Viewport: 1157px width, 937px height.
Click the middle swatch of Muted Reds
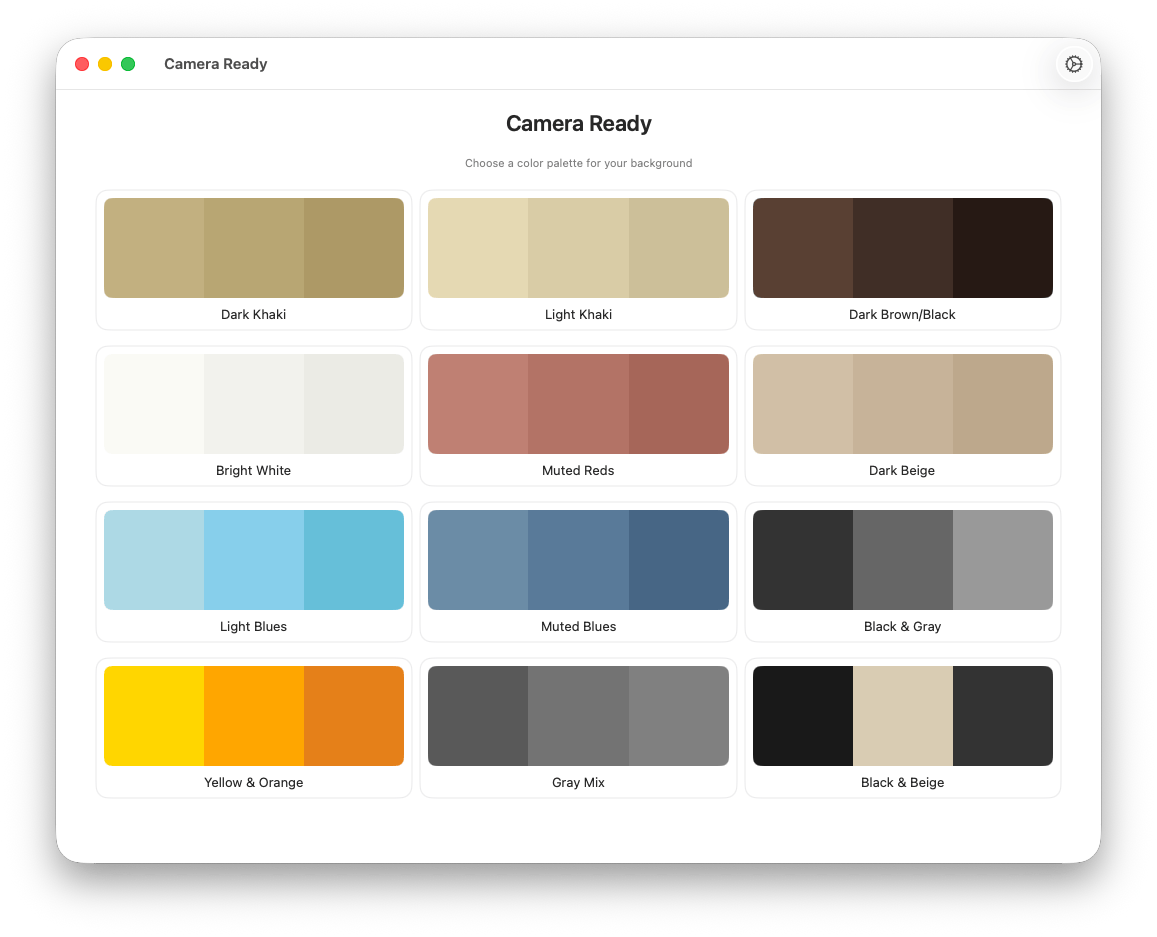click(x=578, y=404)
